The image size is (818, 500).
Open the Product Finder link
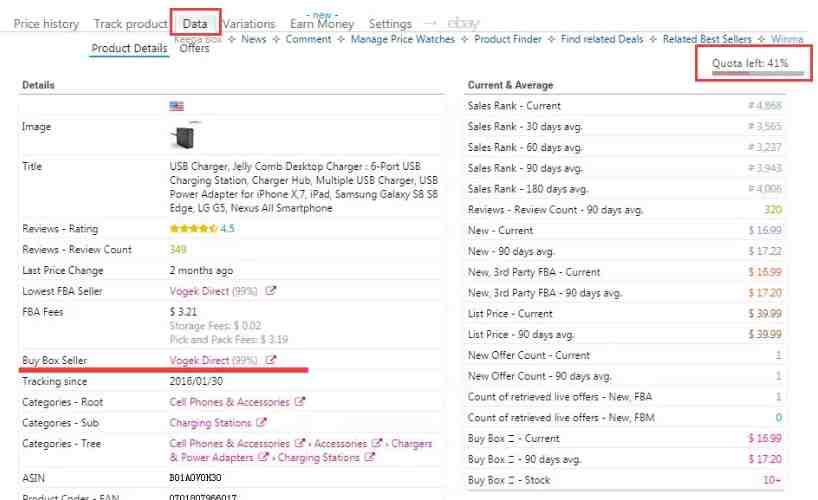click(508, 39)
